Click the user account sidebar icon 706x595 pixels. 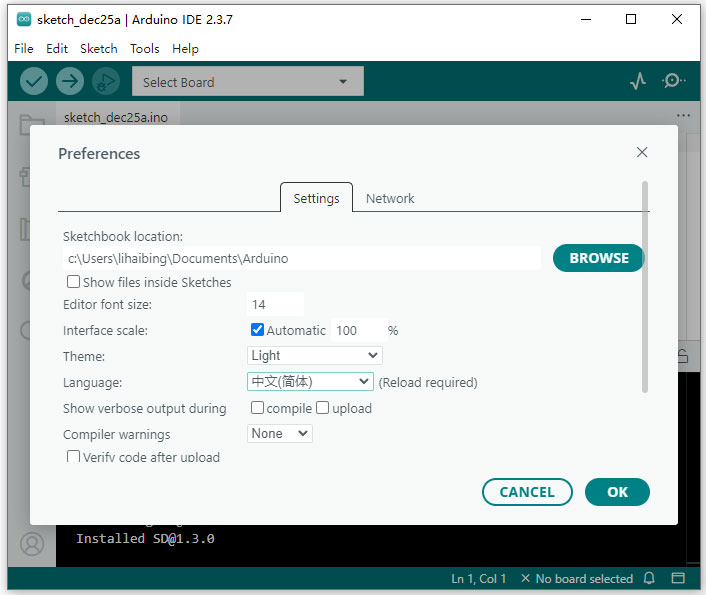point(32,544)
